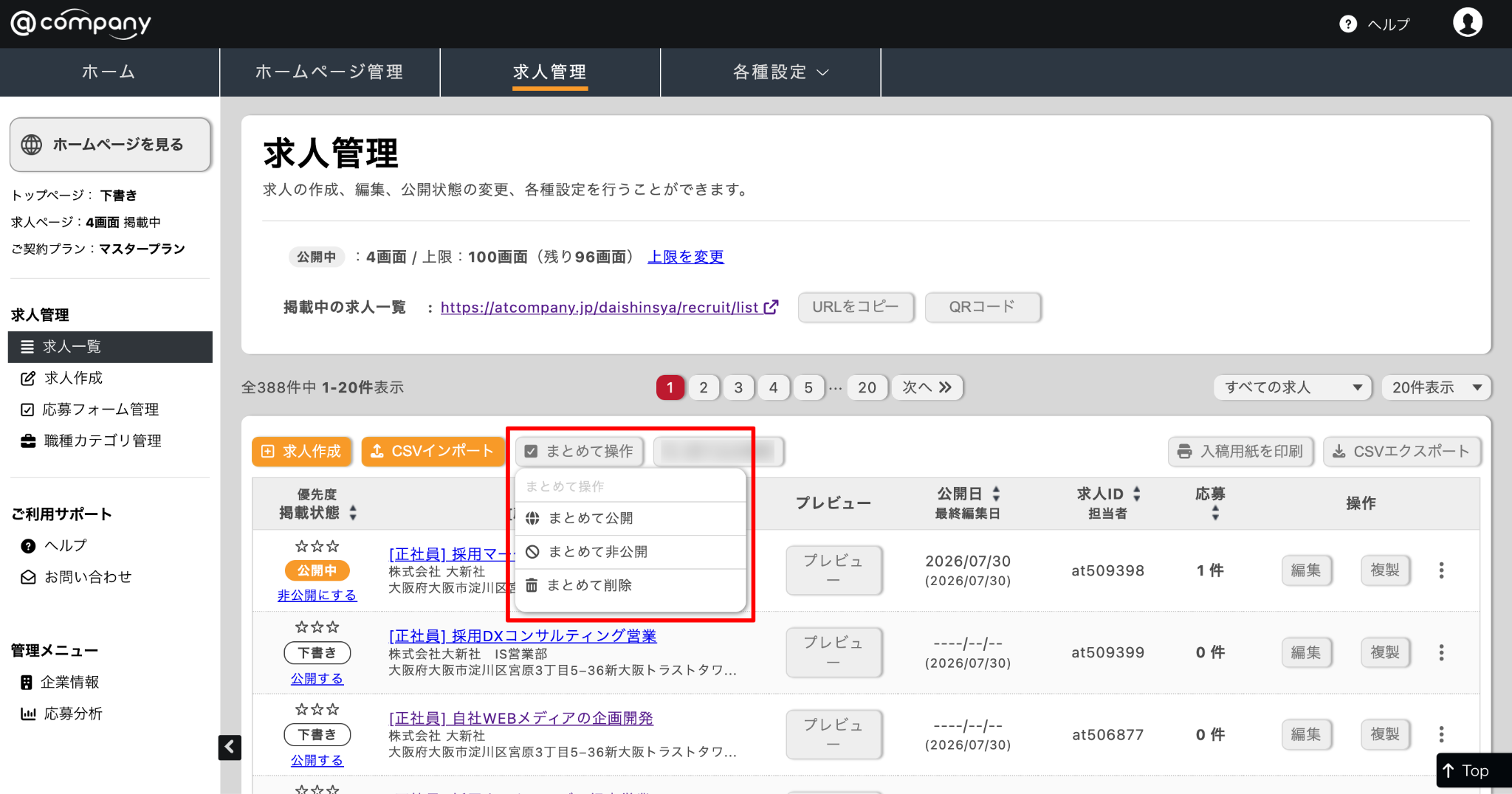Click the Top scroll-to-top button
This screenshot has height=794, width=1512.
pyautogui.click(x=1474, y=770)
